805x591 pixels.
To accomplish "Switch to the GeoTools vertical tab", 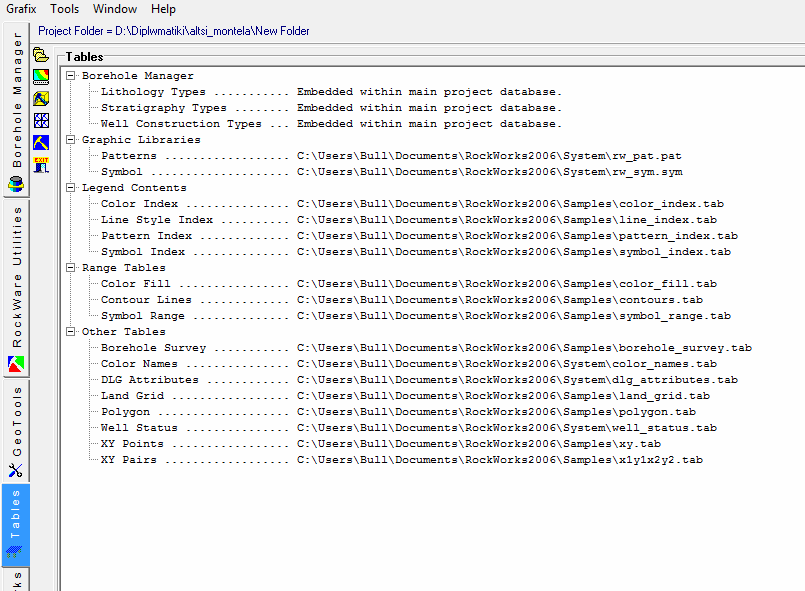I will (16, 430).
